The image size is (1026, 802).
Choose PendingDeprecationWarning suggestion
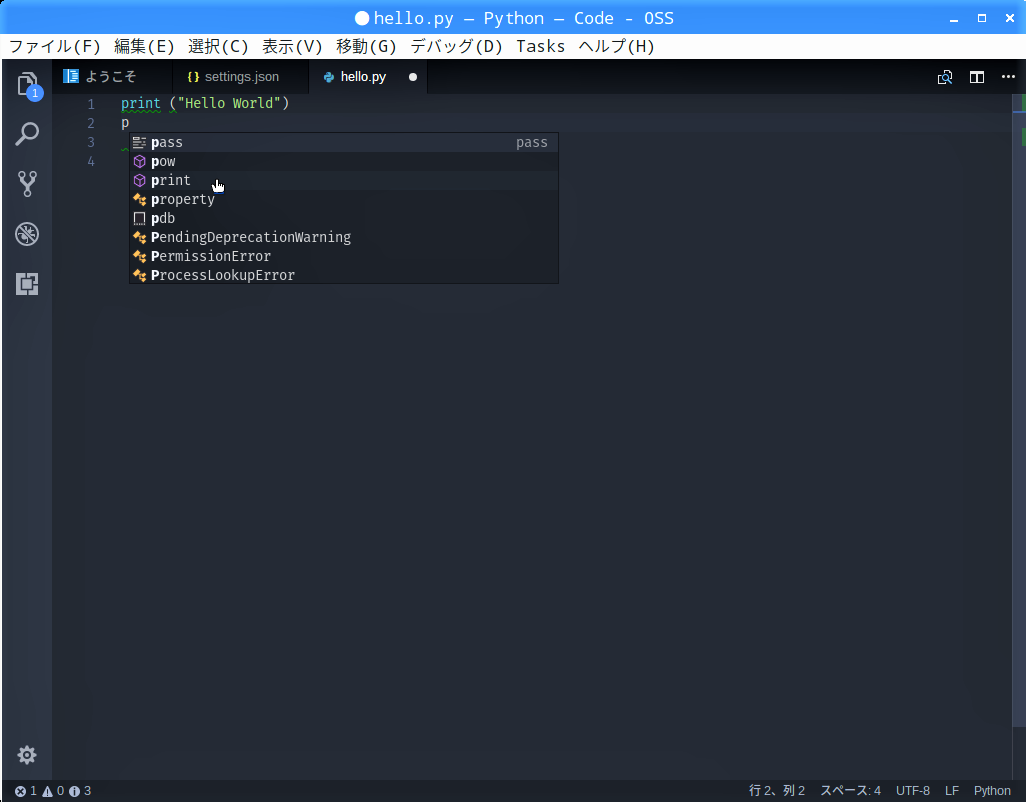(344, 237)
